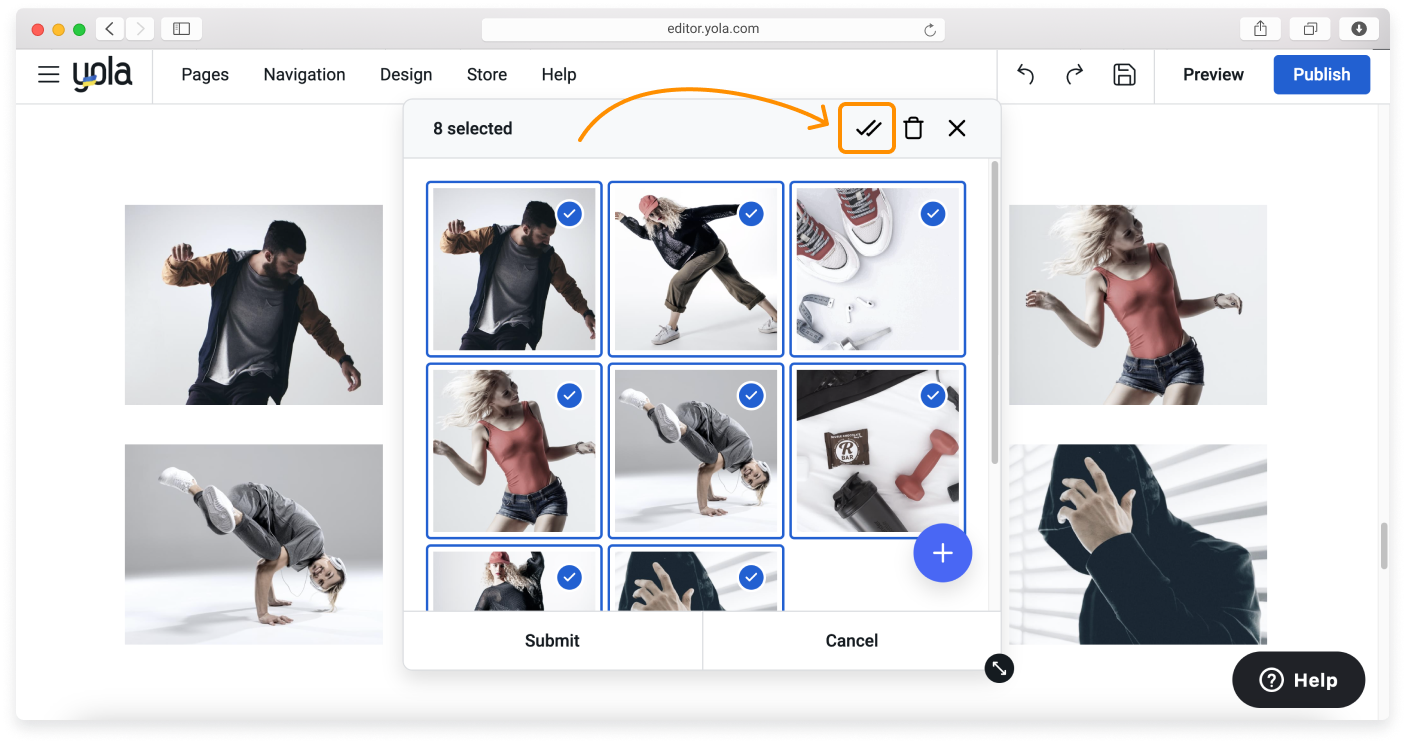
Task: Open the hamburger menu next to the Yola logo
Action: [48, 74]
